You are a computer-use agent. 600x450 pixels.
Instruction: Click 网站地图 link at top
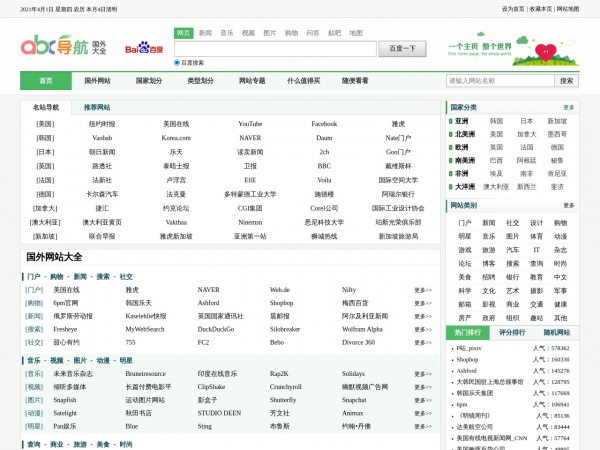click(568, 9)
